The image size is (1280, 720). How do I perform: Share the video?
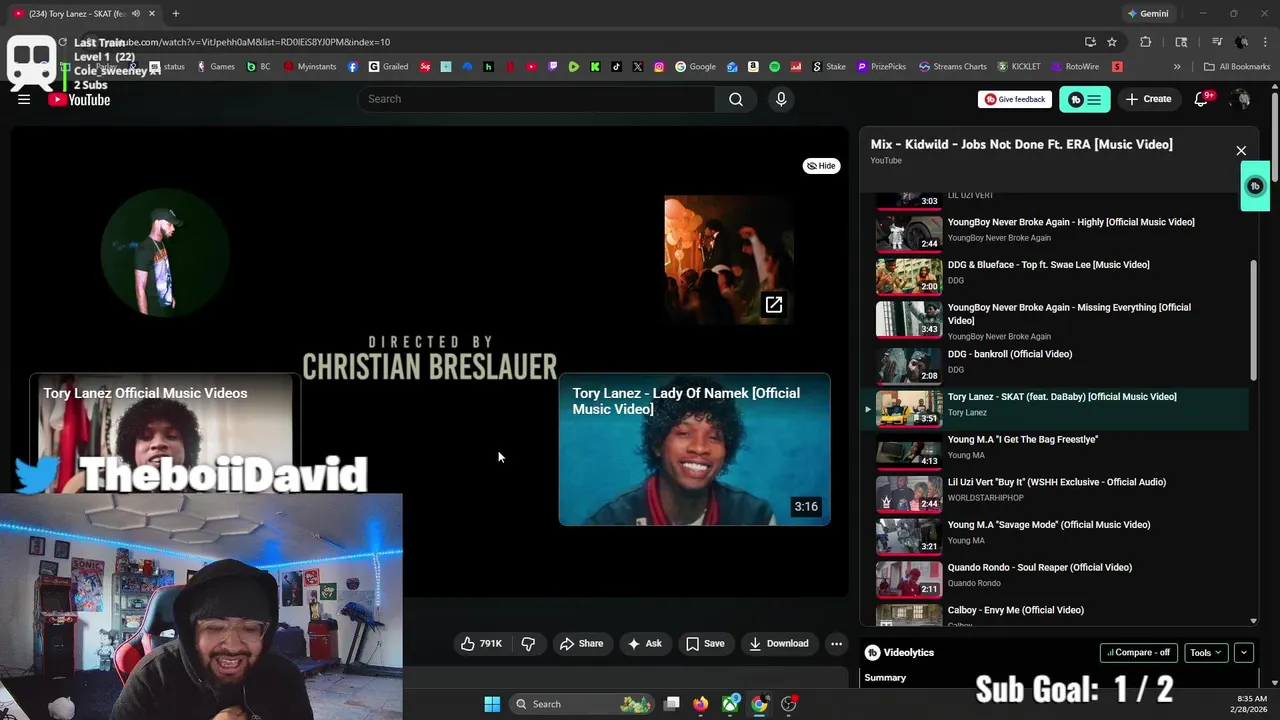point(582,643)
